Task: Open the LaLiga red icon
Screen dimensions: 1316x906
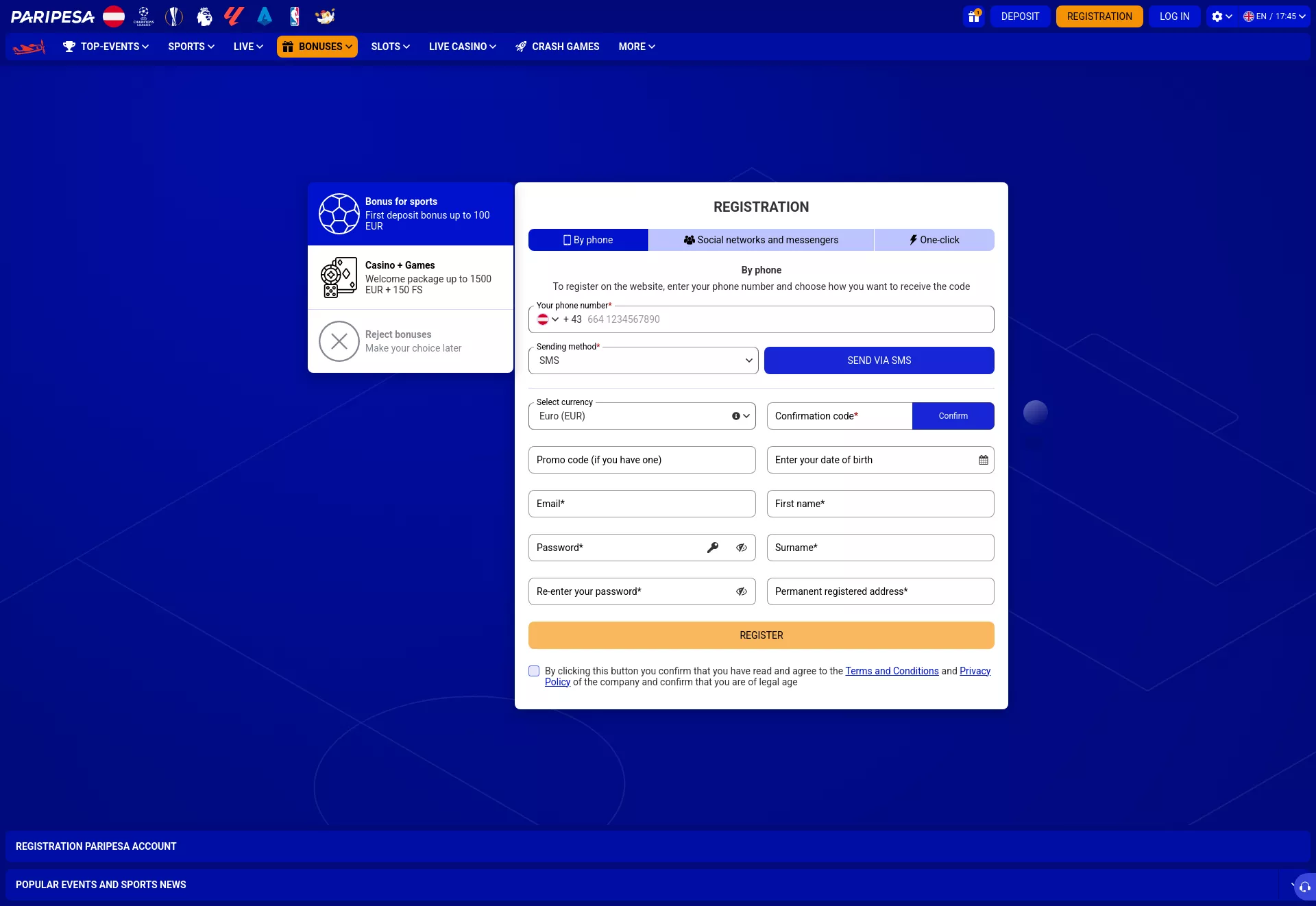Action: (x=234, y=16)
